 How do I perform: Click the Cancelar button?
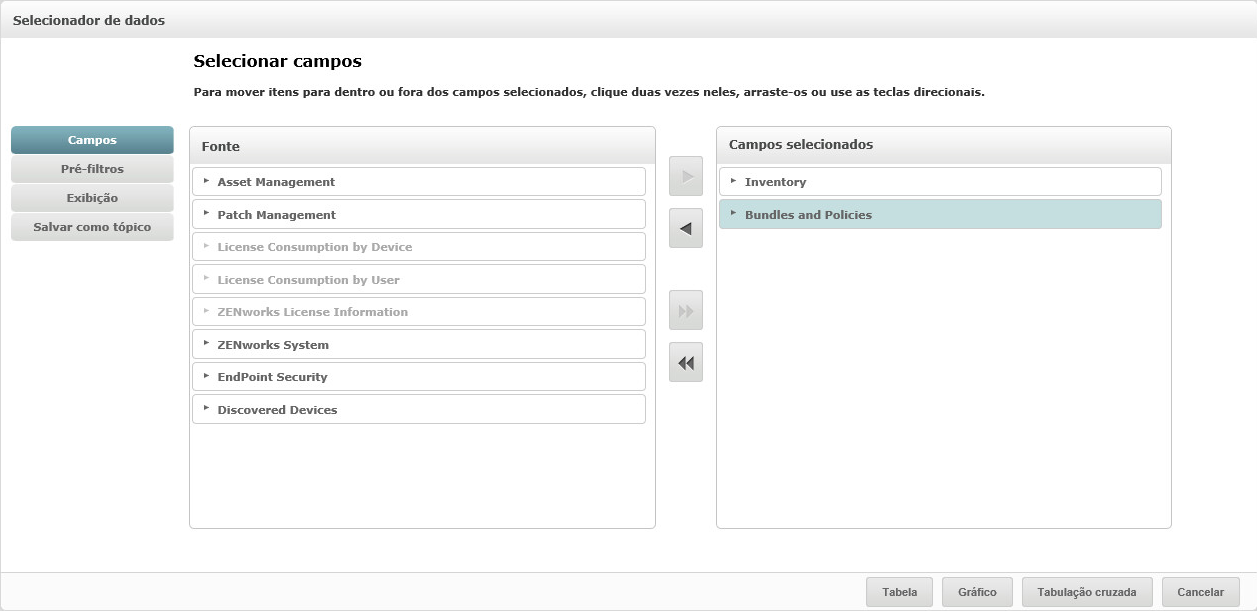point(1200,592)
